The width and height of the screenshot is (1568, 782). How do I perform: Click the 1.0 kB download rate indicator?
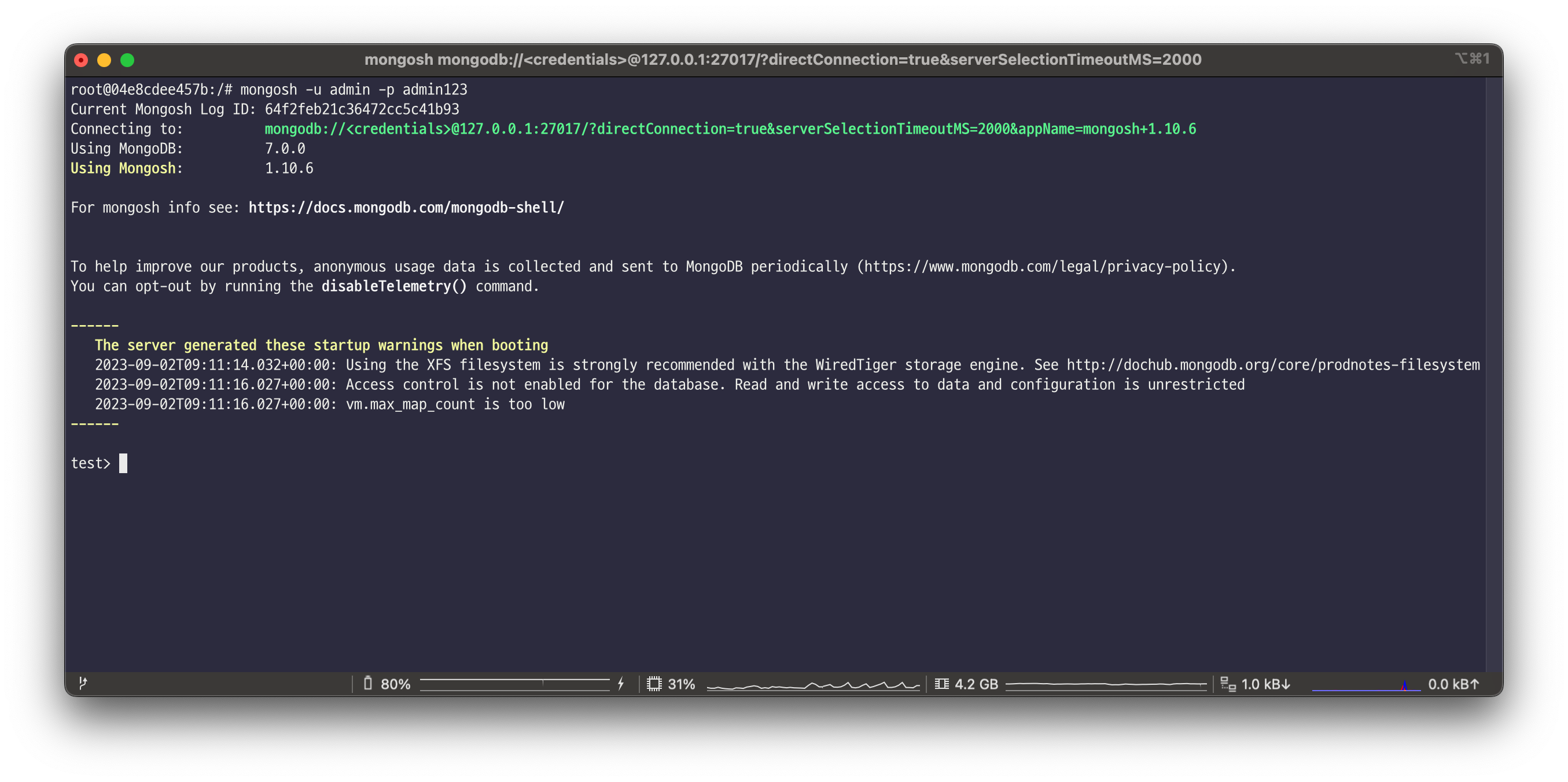[x=1266, y=684]
